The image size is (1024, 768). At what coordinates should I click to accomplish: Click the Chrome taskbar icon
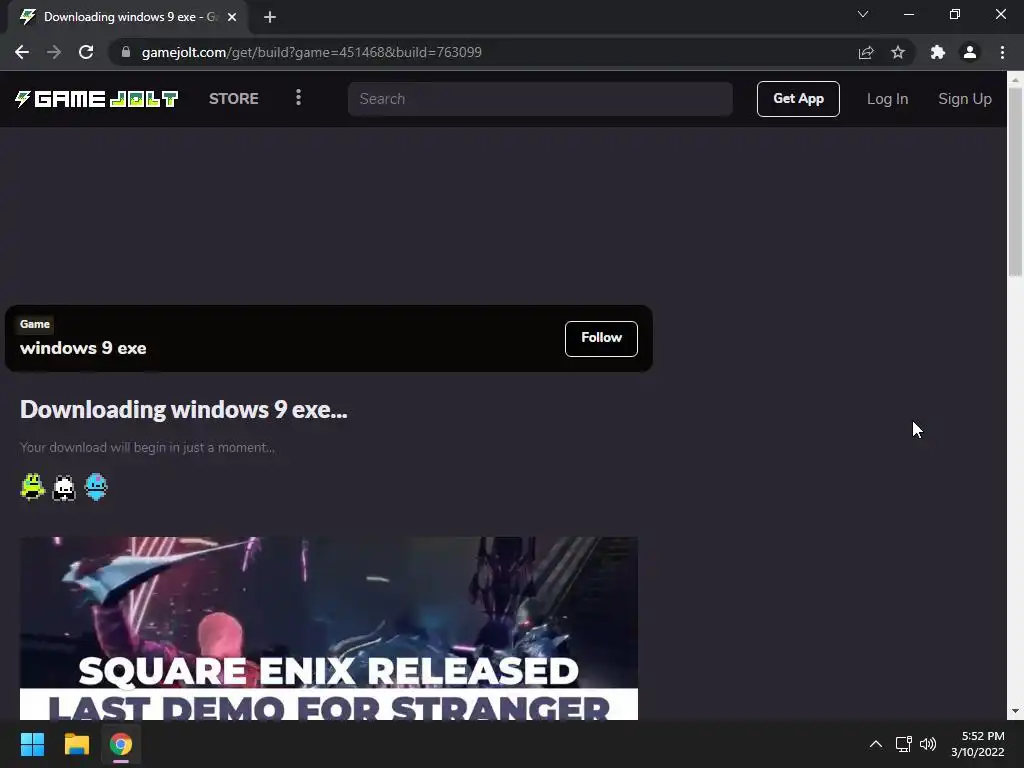(121, 744)
